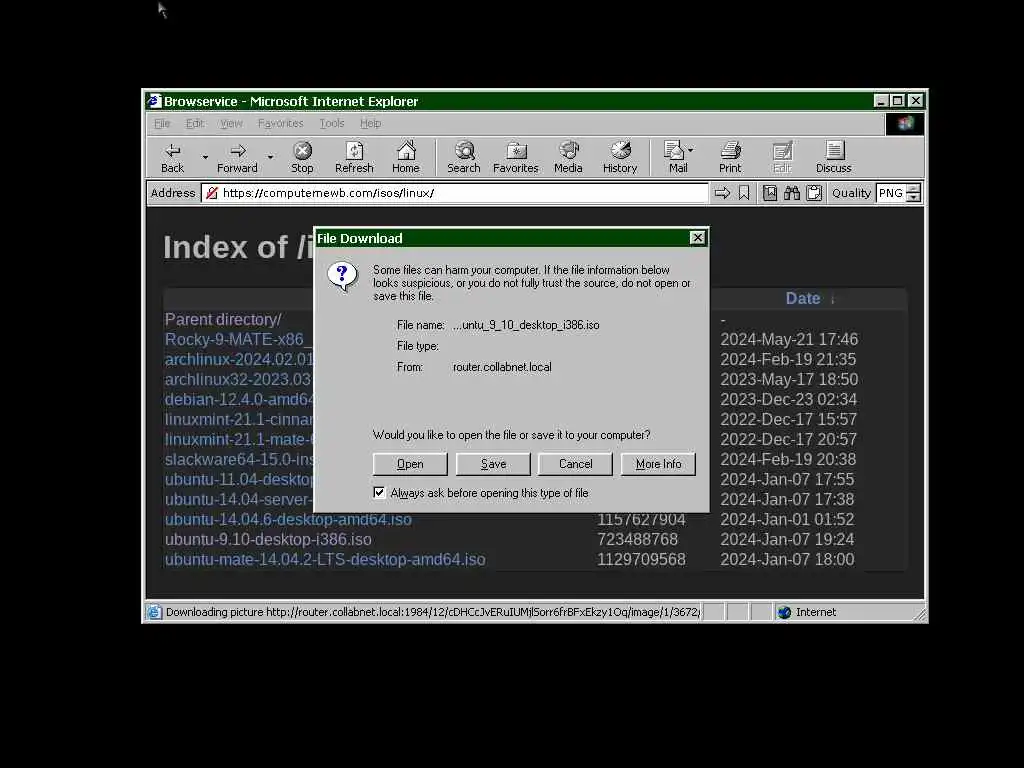1024x768 pixels.
Task: Click the More Info button
Action: 658,464
